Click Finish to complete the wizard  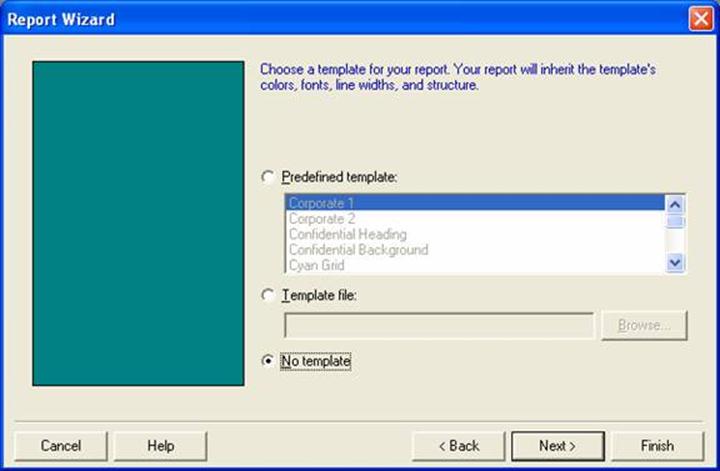click(657, 446)
